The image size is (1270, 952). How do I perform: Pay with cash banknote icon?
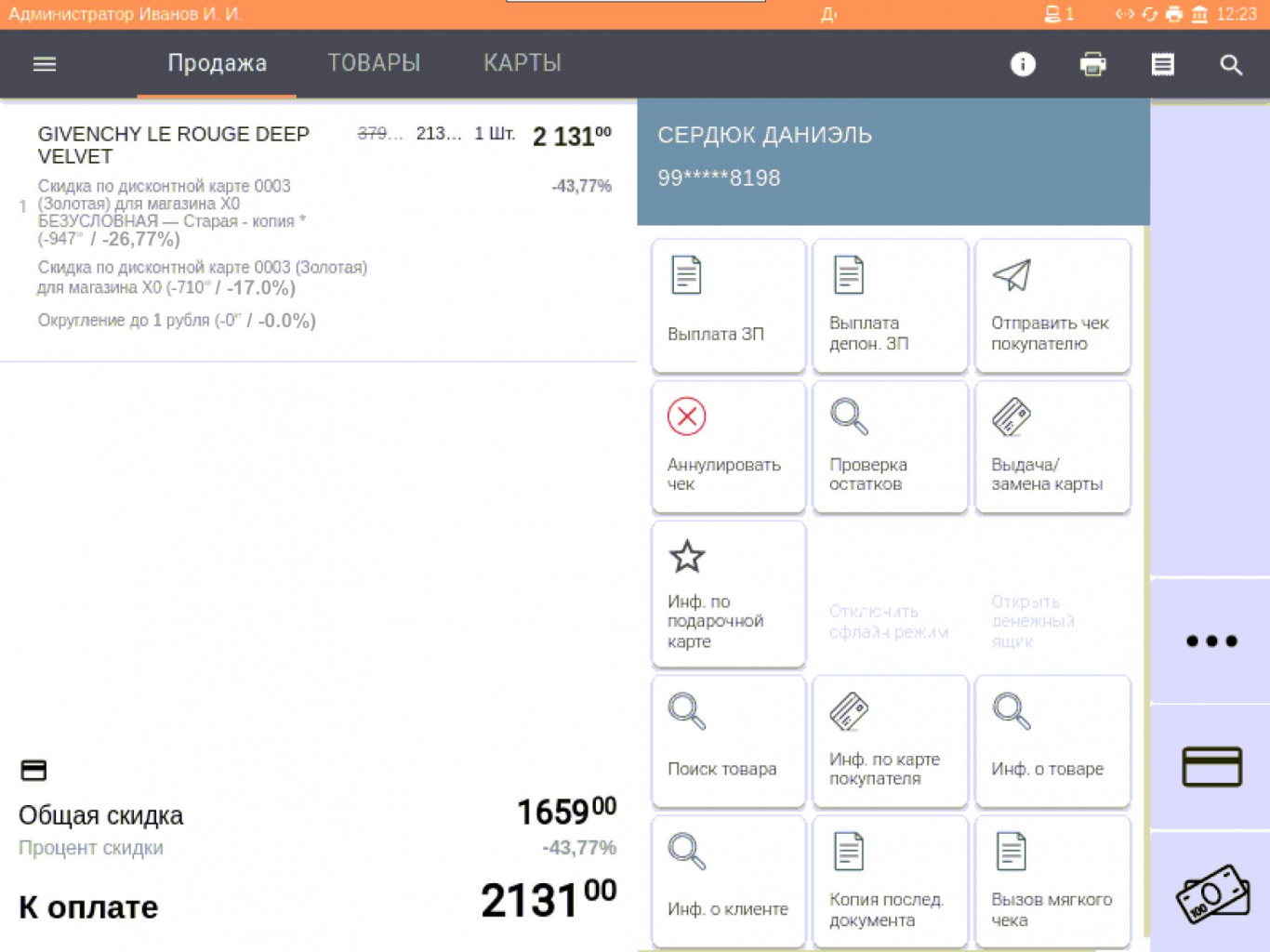pyautogui.click(x=1210, y=892)
